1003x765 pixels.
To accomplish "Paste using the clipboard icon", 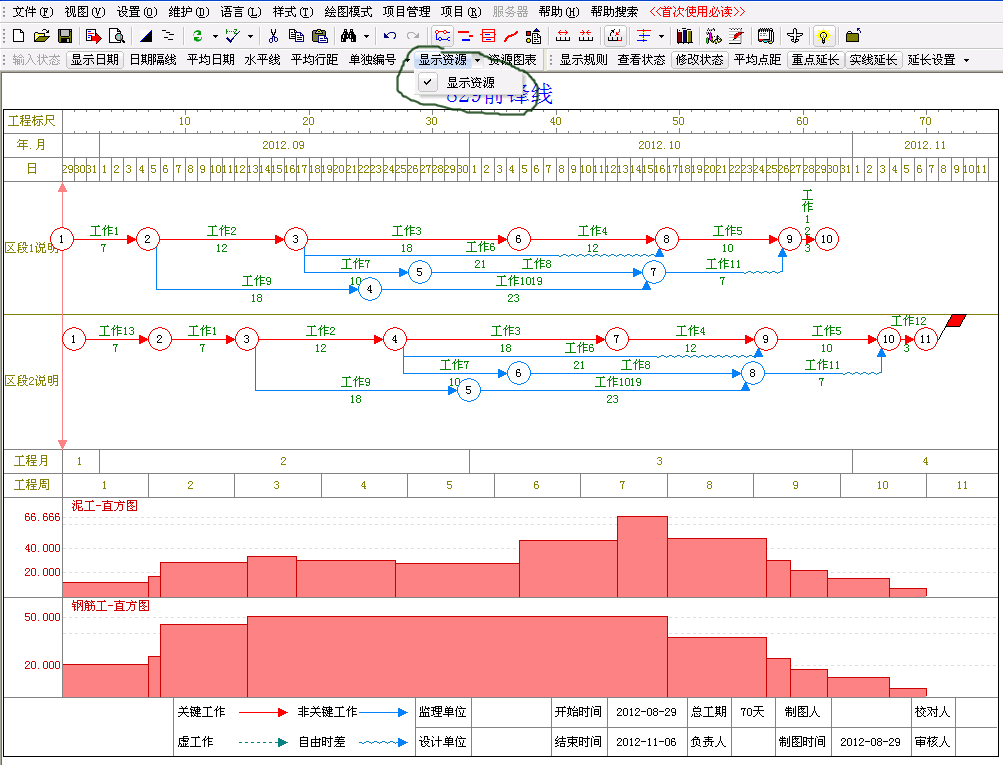I will coord(319,36).
